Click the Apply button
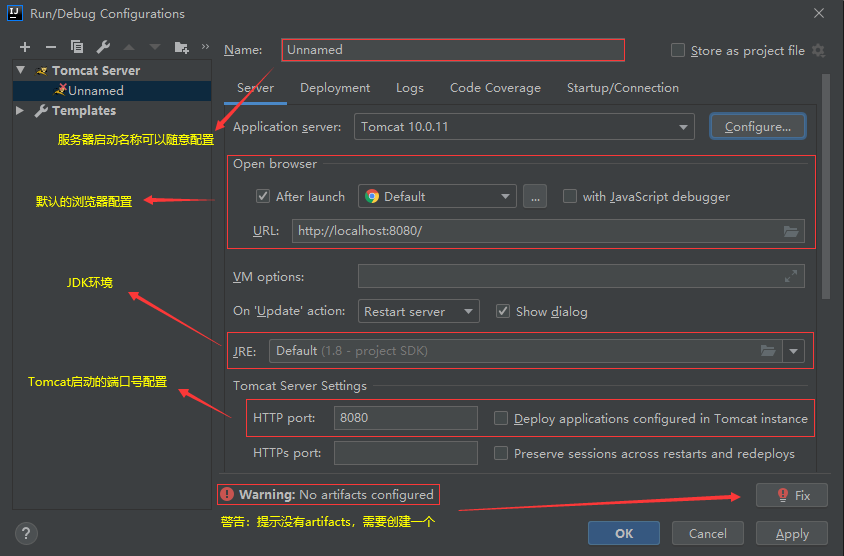Image resolution: width=844 pixels, height=556 pixels. [x=792, y=533]
